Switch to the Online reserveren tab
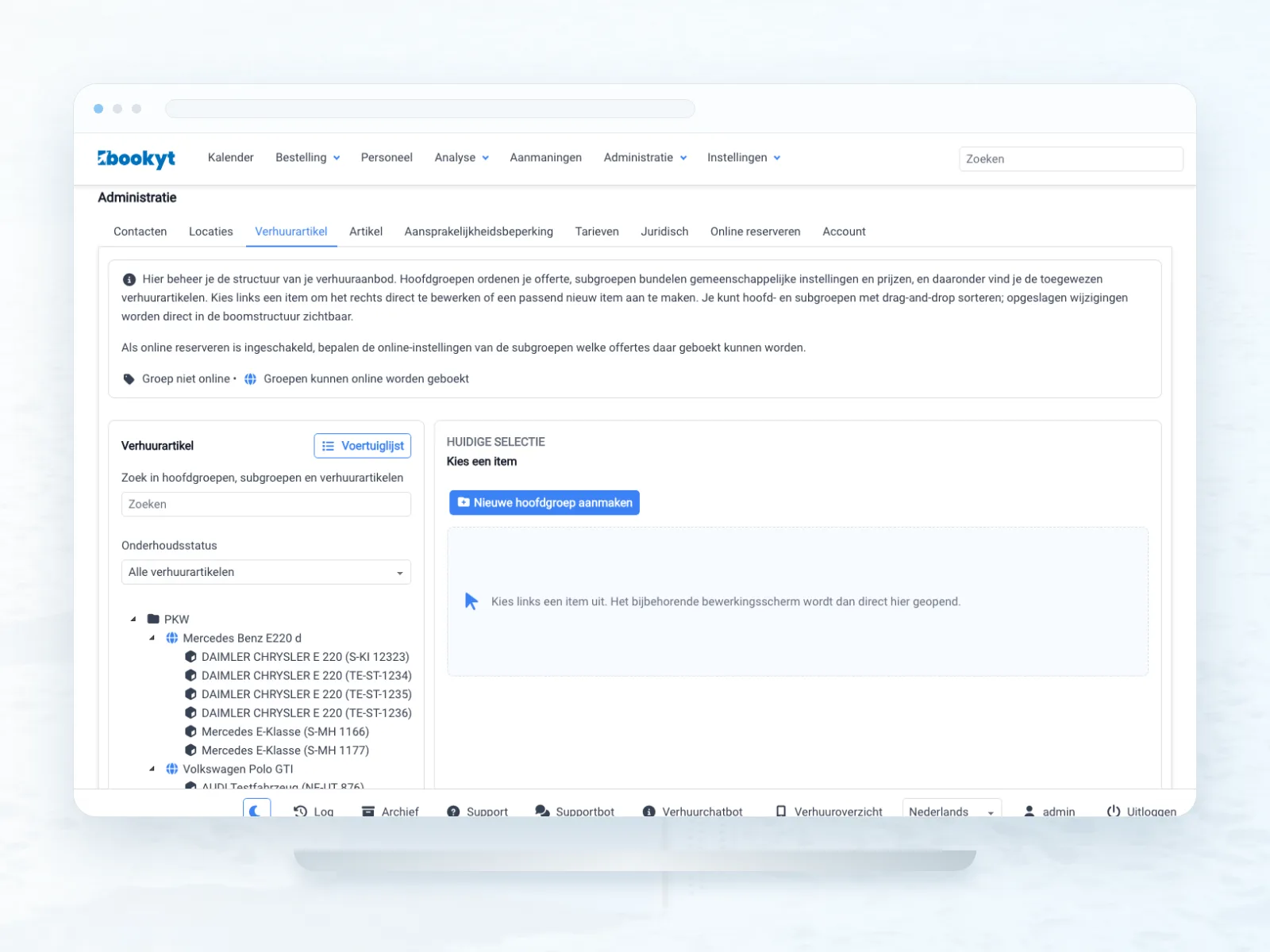 click(x=756, y=232)
